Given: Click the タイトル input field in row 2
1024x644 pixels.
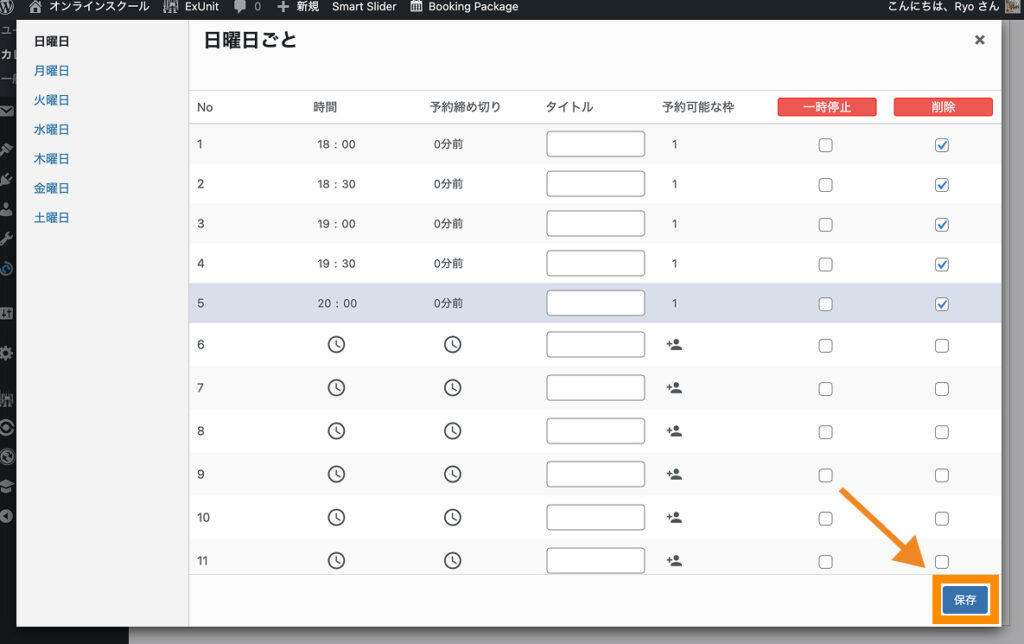Looking at the screenshot, I should pyautogui.click(x=595, y=184).
